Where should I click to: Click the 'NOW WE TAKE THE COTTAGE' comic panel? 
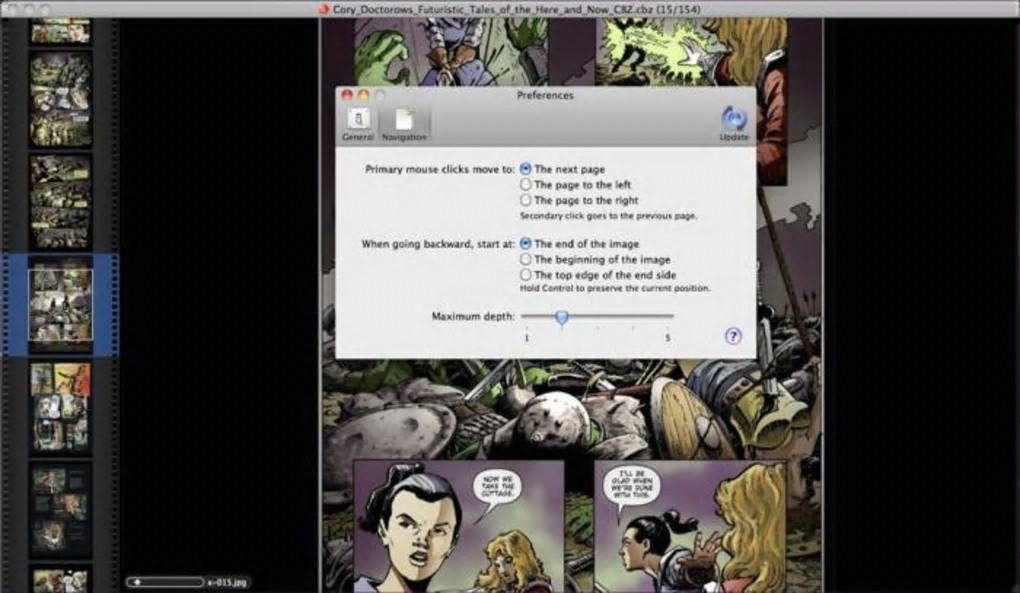coord(458,526)
